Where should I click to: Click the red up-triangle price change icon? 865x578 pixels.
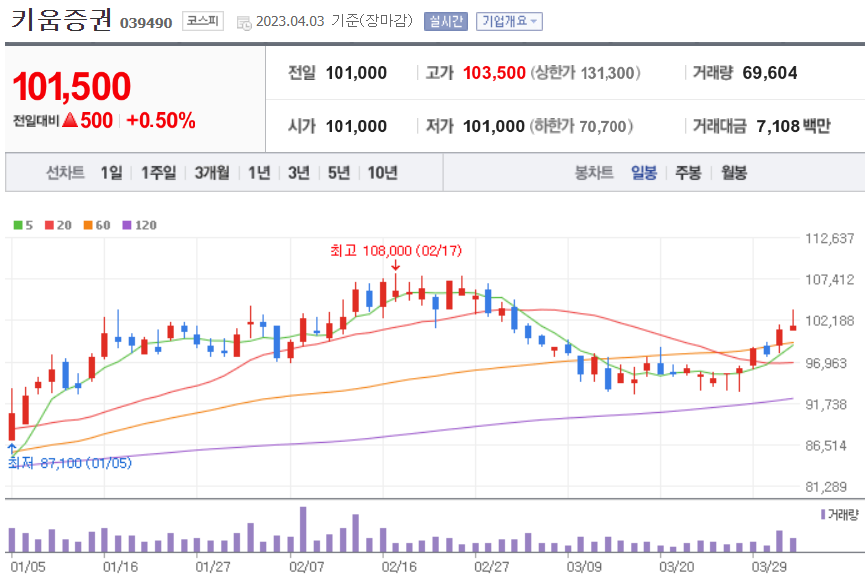[70, 120]
